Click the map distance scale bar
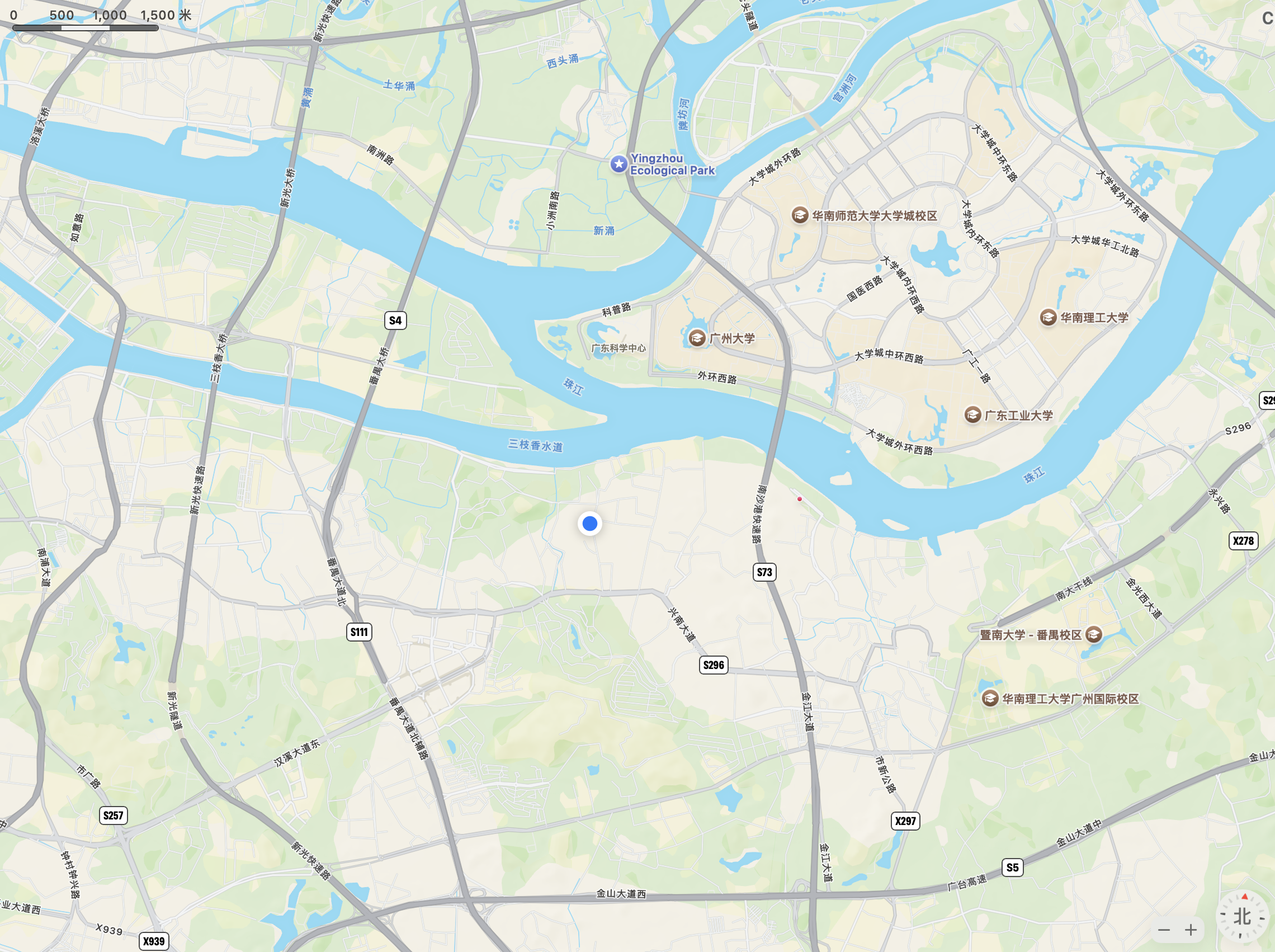 coord(85,27)
